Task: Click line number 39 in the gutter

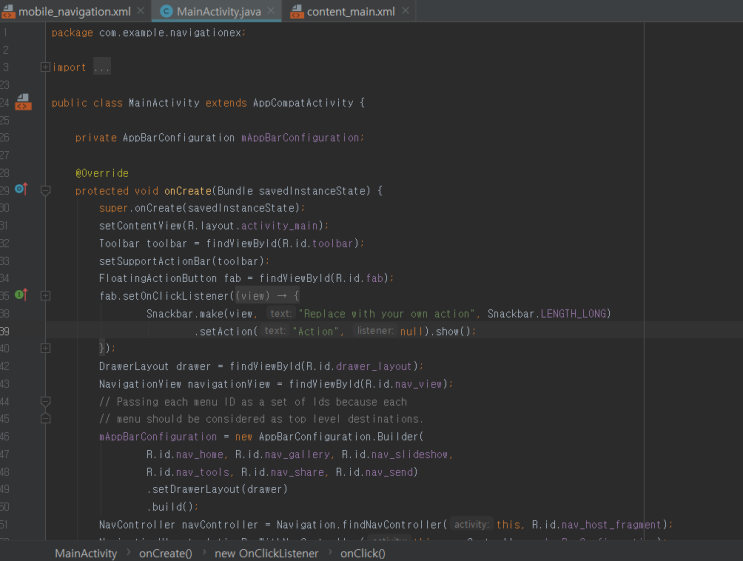Action: point(5,331)
